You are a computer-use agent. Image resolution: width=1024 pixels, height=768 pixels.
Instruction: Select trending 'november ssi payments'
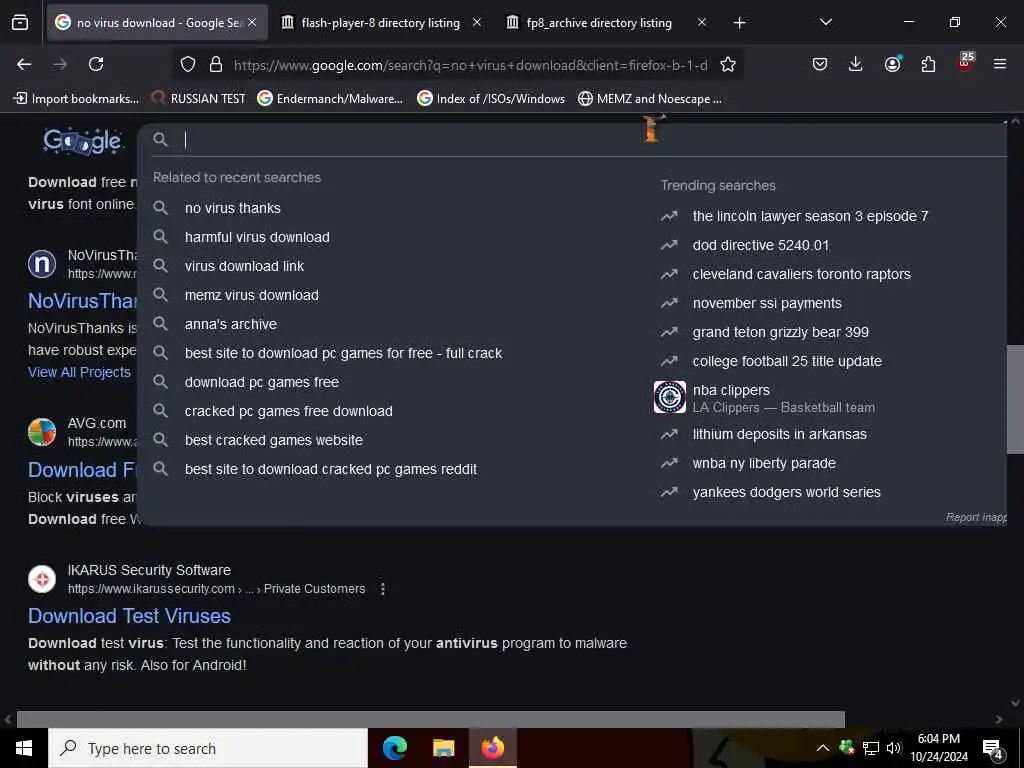click(767, 303)
